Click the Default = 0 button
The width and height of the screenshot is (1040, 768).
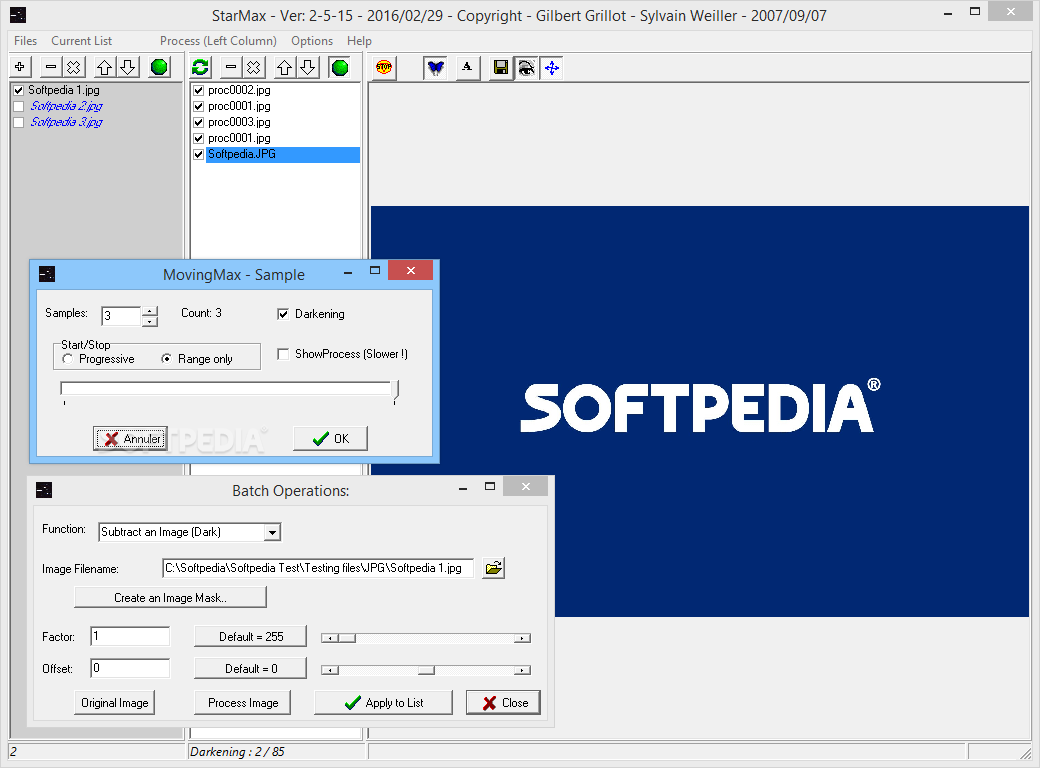[x=251, y=669]
